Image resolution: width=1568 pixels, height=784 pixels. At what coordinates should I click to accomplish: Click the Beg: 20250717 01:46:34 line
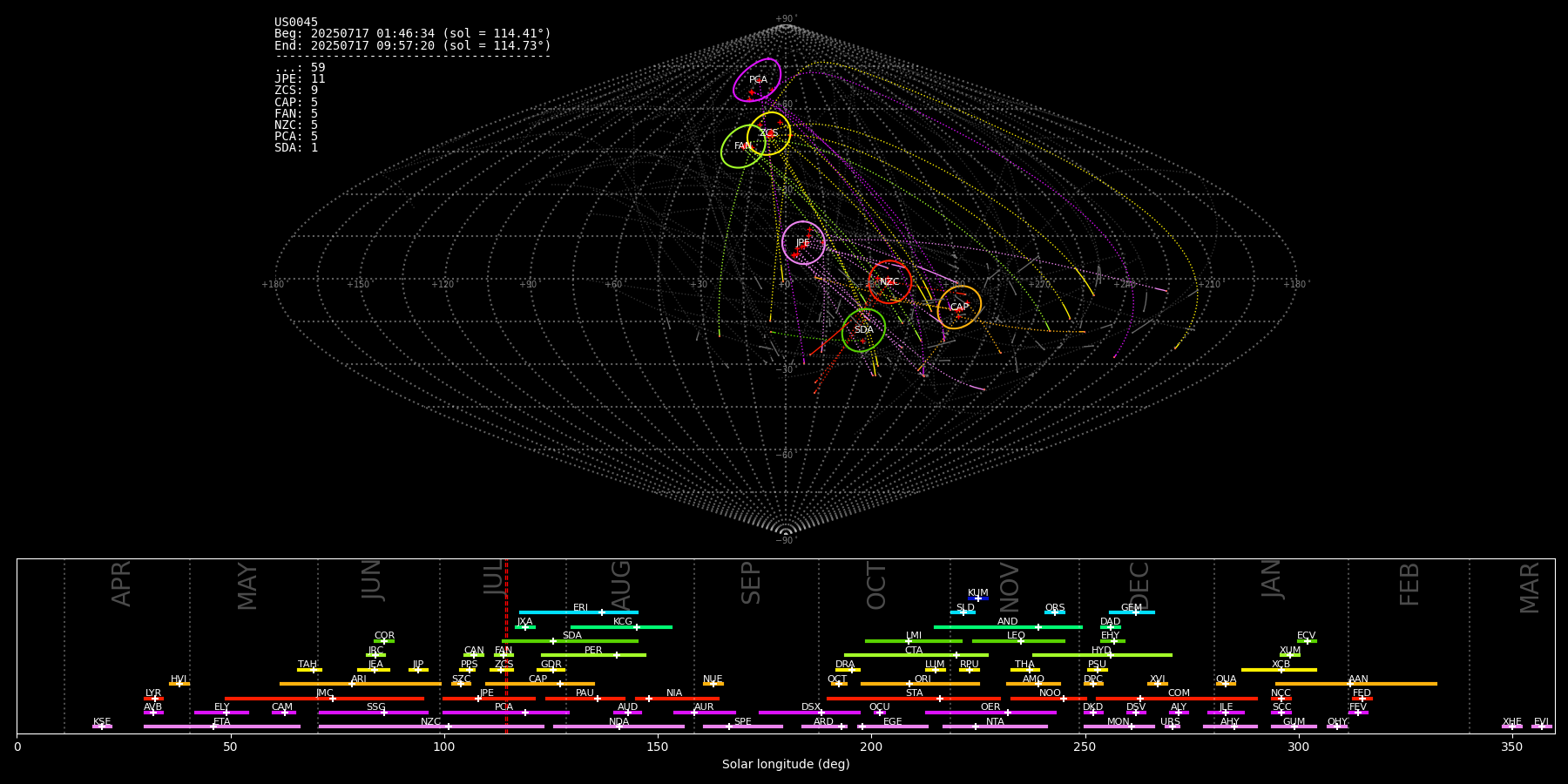(413, 34)
